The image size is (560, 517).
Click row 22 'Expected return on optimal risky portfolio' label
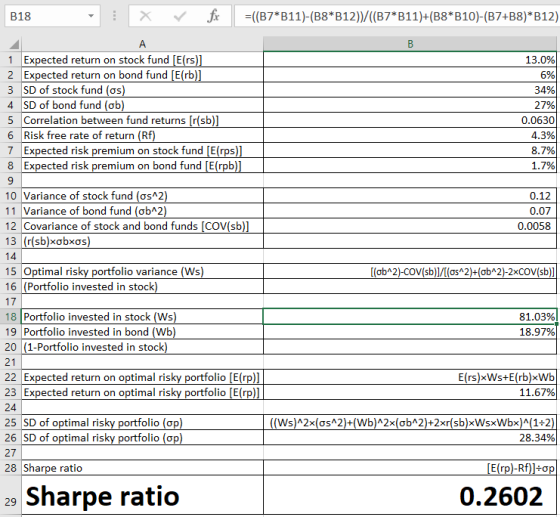click(142, 377)
